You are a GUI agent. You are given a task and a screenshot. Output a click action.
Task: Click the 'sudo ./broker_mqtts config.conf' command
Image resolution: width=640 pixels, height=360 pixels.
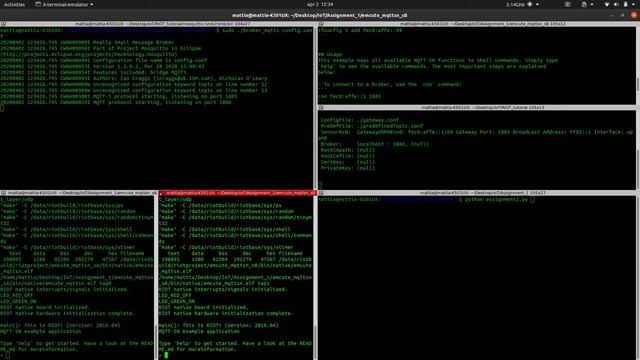[267, 30]
